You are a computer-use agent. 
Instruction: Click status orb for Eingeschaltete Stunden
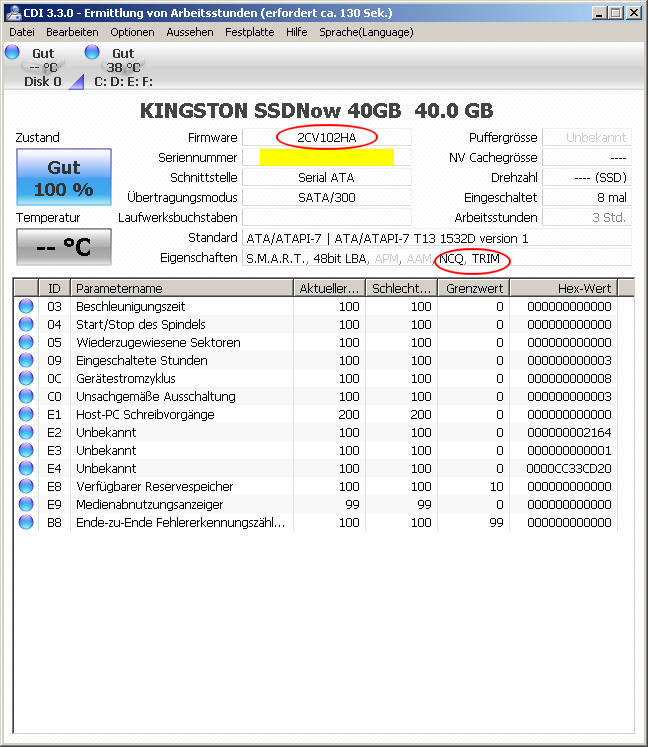[x=26, y=360]
